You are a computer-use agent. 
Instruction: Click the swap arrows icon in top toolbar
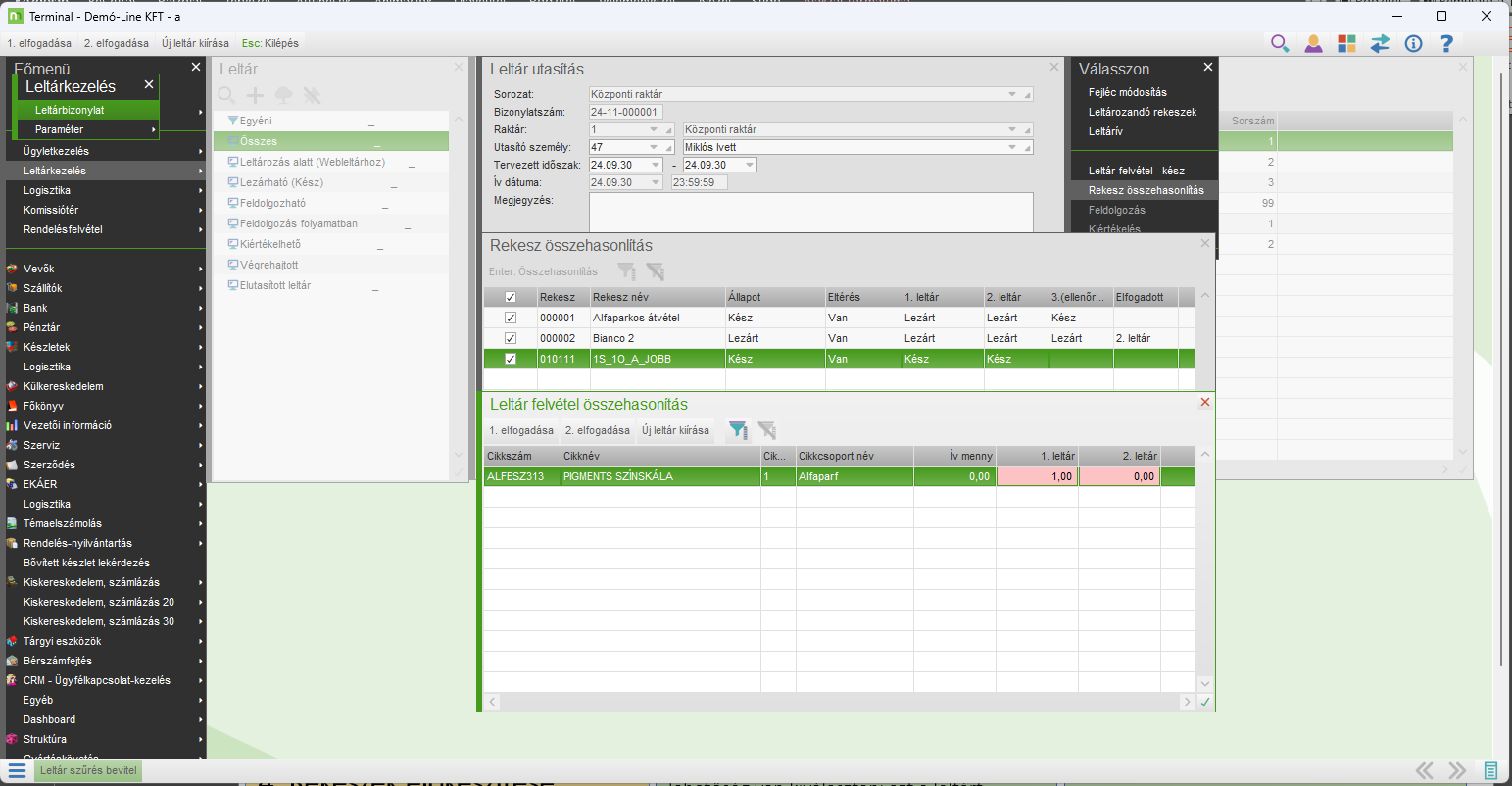[1380, 43]
